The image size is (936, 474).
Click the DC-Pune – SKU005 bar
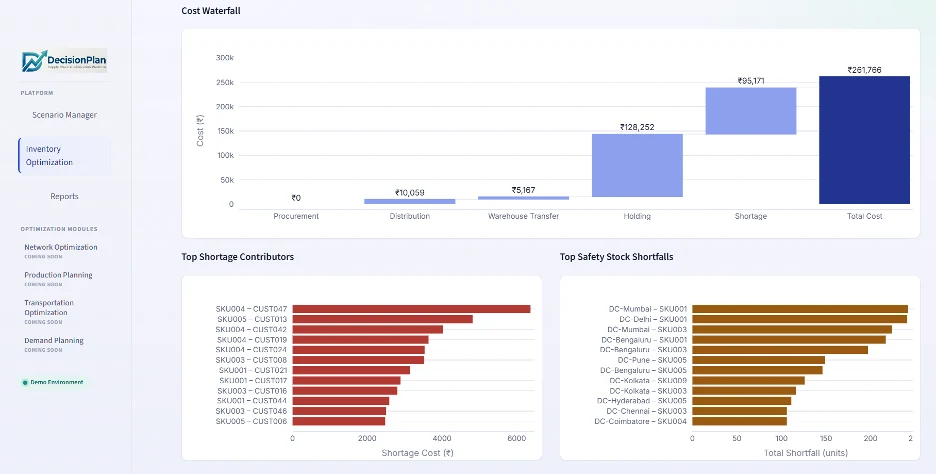pyautogui.click(x=759, y=360)
